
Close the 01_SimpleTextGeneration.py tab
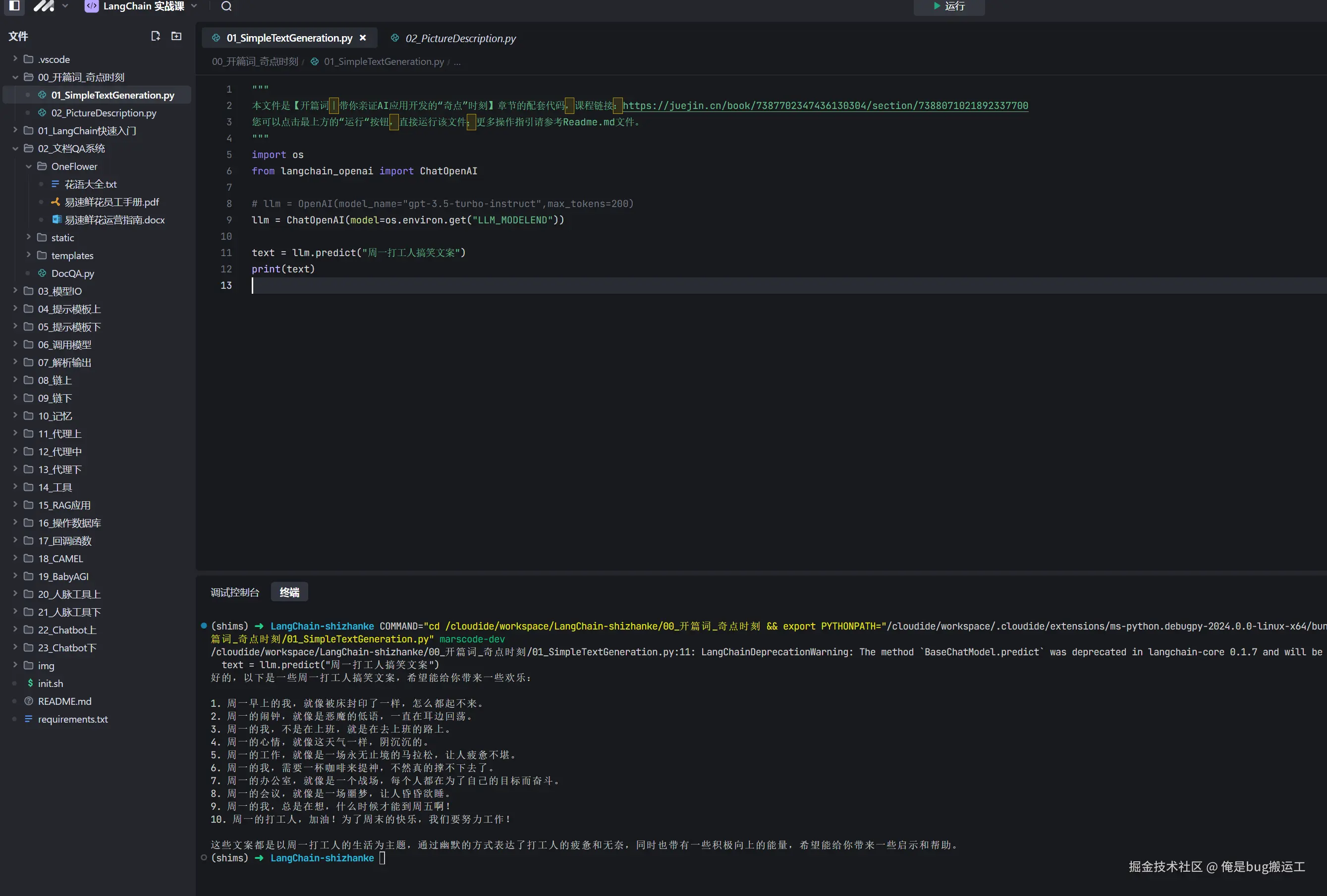[363, 38]
